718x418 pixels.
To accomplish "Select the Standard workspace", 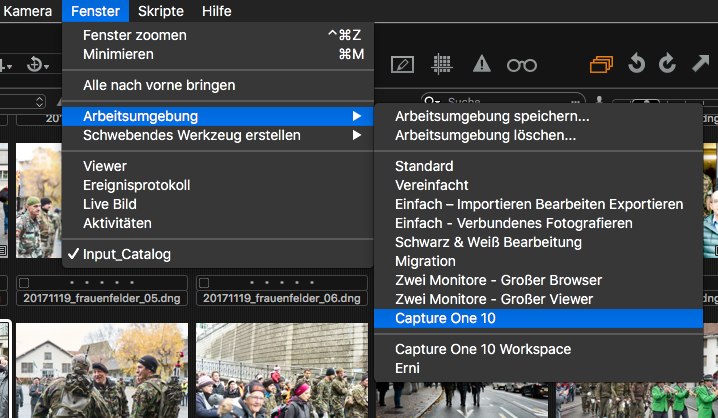I will (x=538, y=166).
